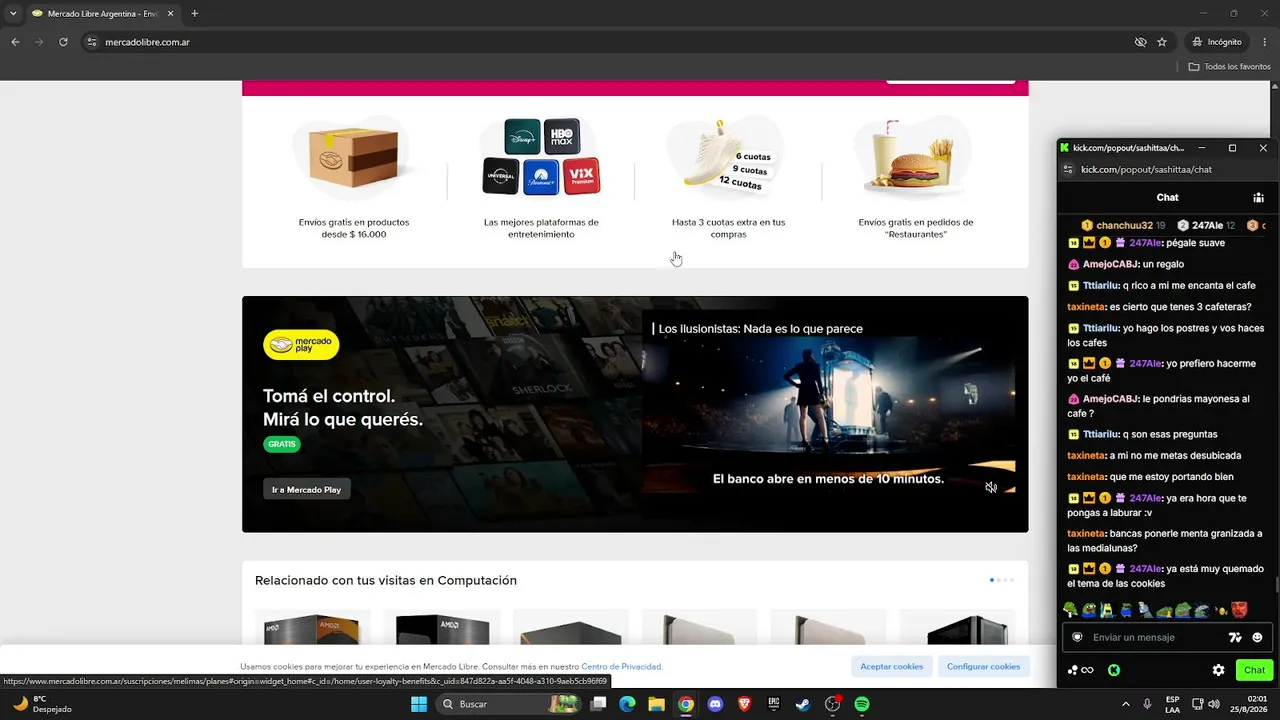Viewport: 1280px width, 720px height.
Task: Show hidden system tray icons
Action: pyautogui.click(x=1126, y=704)
